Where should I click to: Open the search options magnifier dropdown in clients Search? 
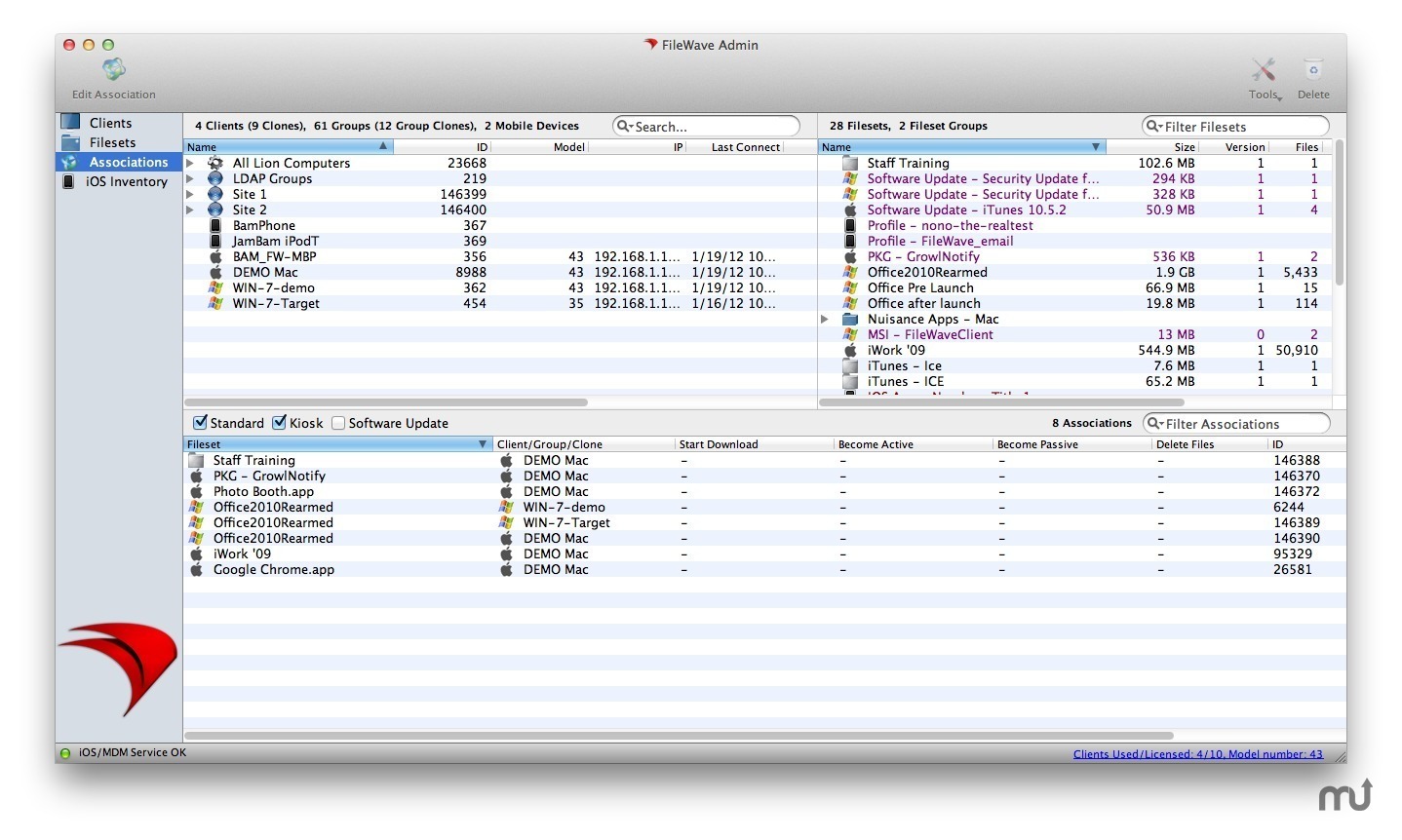(x=625, y=126)
